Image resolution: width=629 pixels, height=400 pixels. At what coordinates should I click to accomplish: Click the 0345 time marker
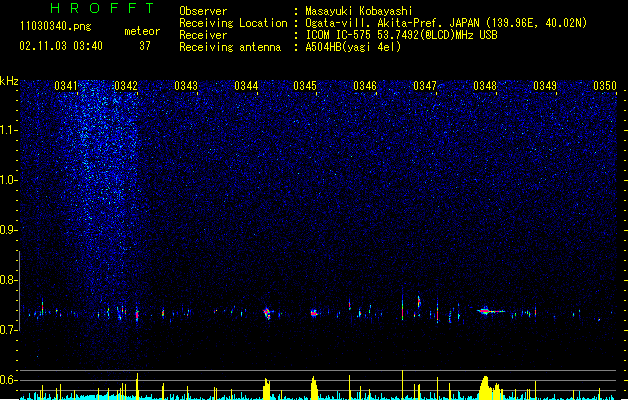pos(305,86)
